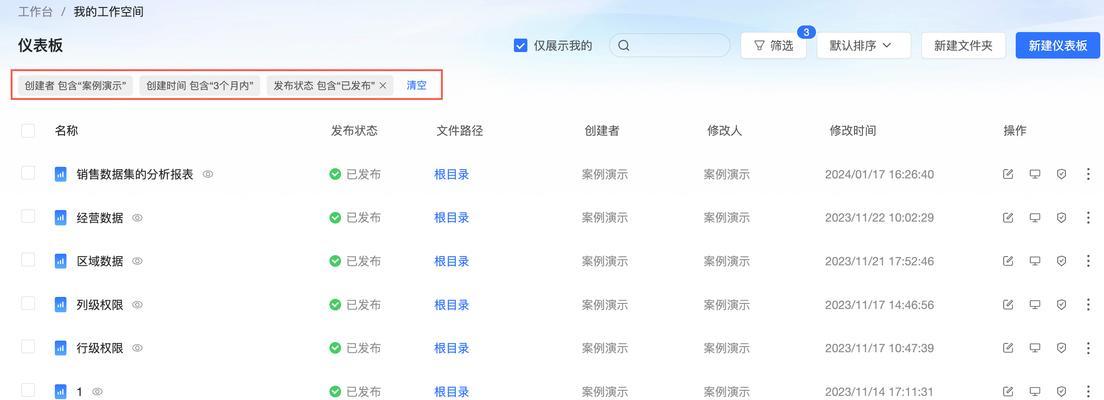Click the 创建时间 包含“3个月内” filter tag
The image size is (1104, 400).
[x=200, y=85]
